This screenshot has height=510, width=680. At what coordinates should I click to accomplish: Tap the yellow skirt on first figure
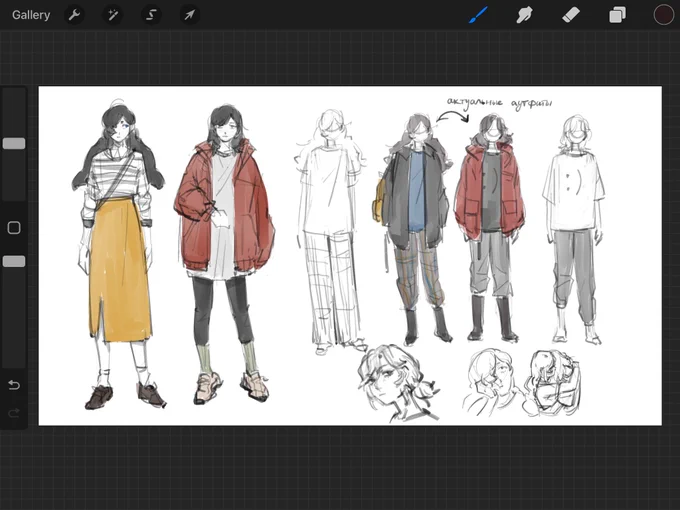[120, 269]
